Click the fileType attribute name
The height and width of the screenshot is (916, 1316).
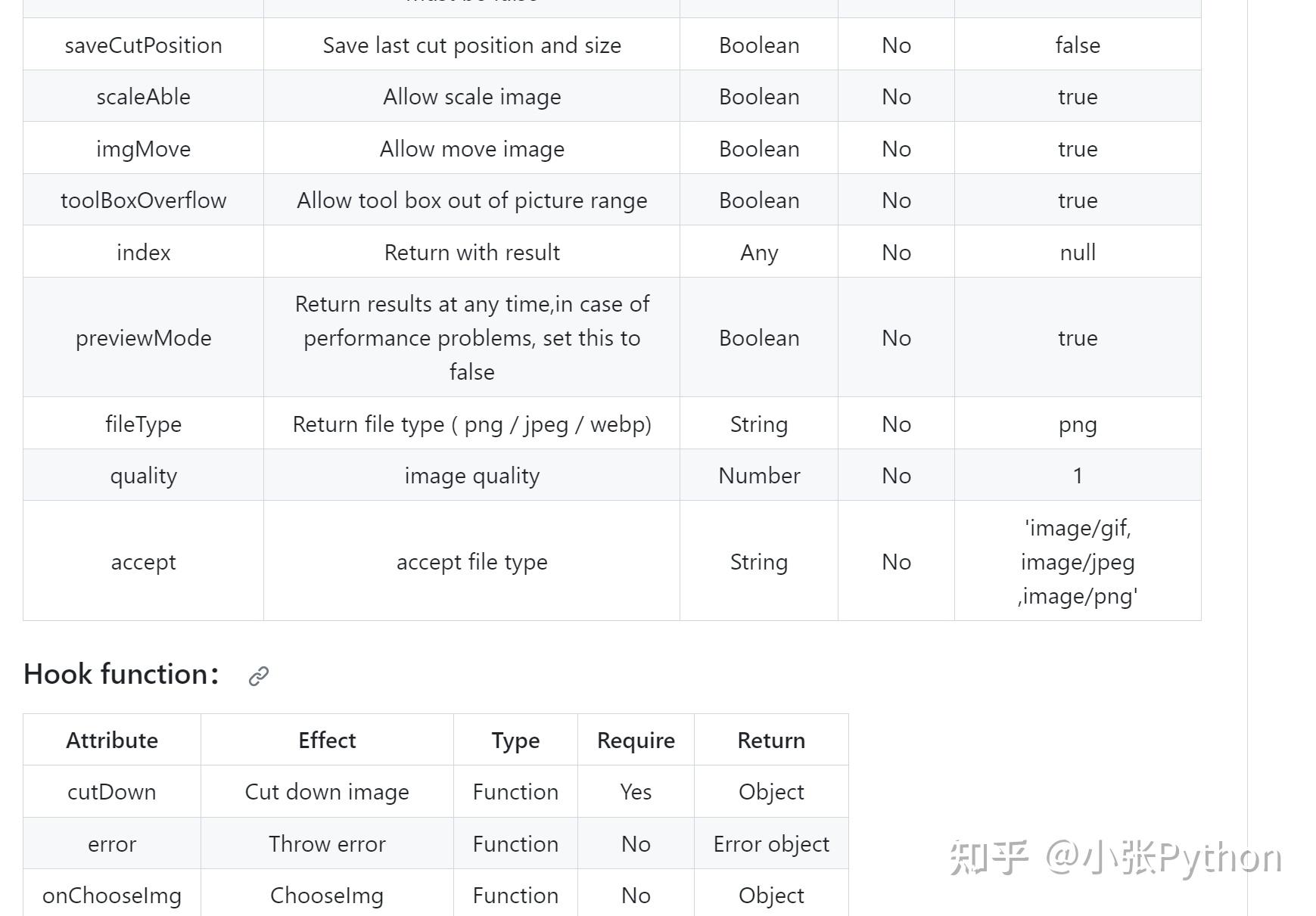coord(143,424)
